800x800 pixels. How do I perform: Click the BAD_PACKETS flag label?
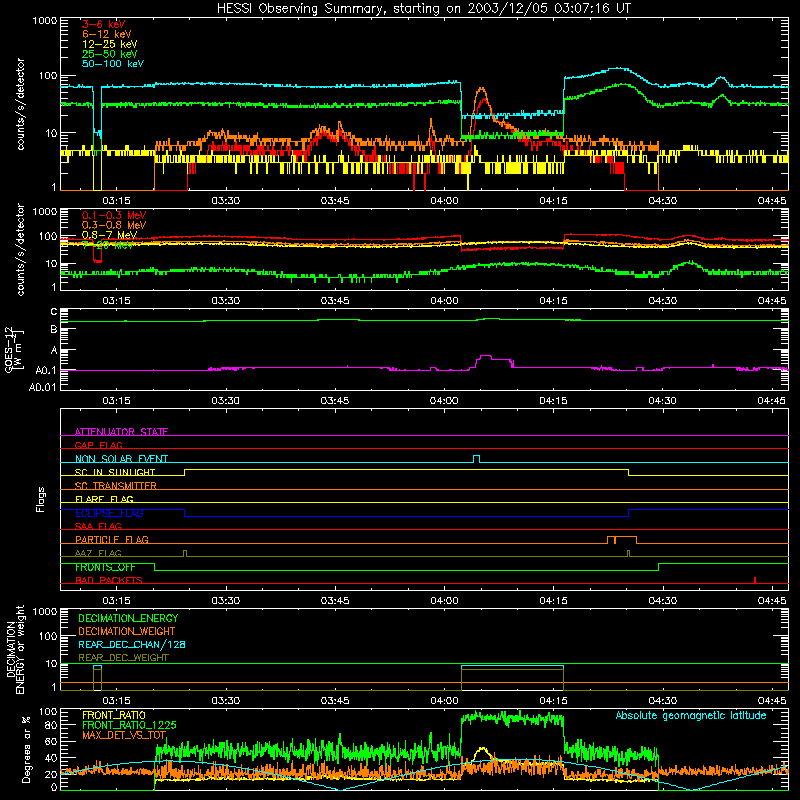[x=109, y=580]
